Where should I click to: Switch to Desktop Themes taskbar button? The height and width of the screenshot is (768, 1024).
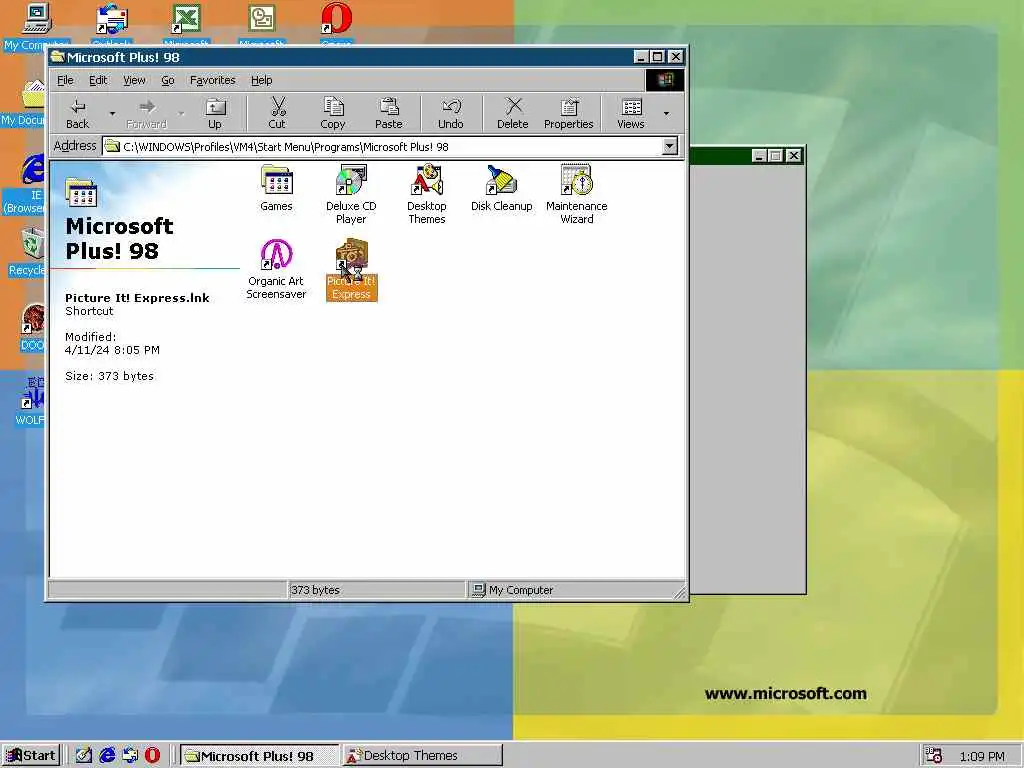tap(423, 756)
